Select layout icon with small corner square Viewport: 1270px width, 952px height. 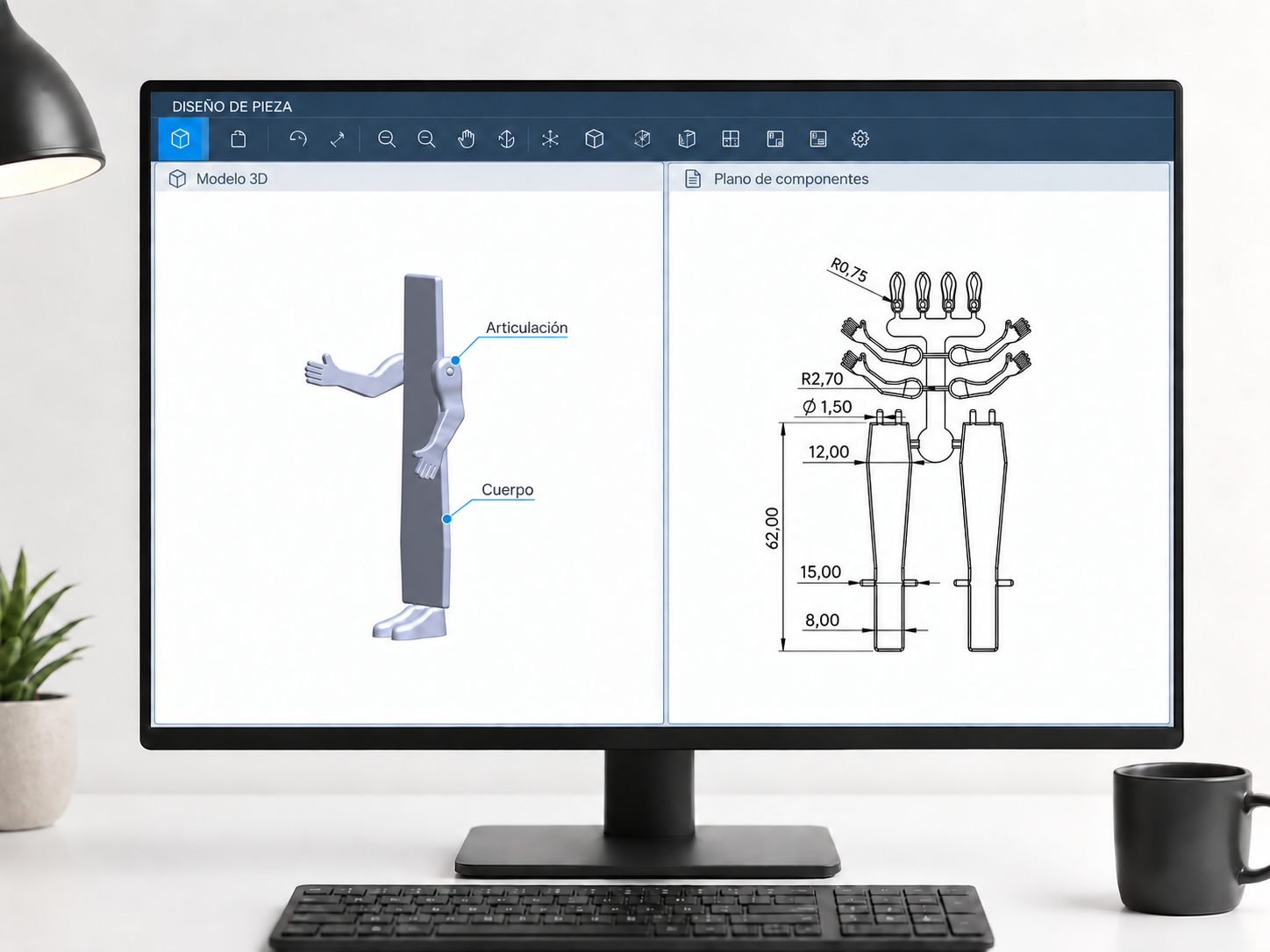tap(775, 139)
